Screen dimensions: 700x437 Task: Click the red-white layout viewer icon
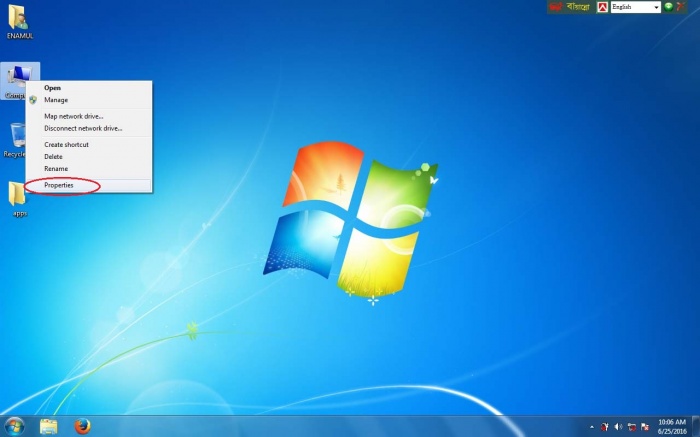click(603, 7)
